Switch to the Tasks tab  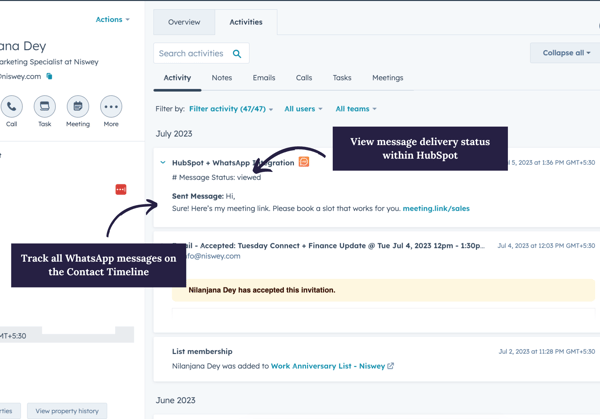pos(342,78)
